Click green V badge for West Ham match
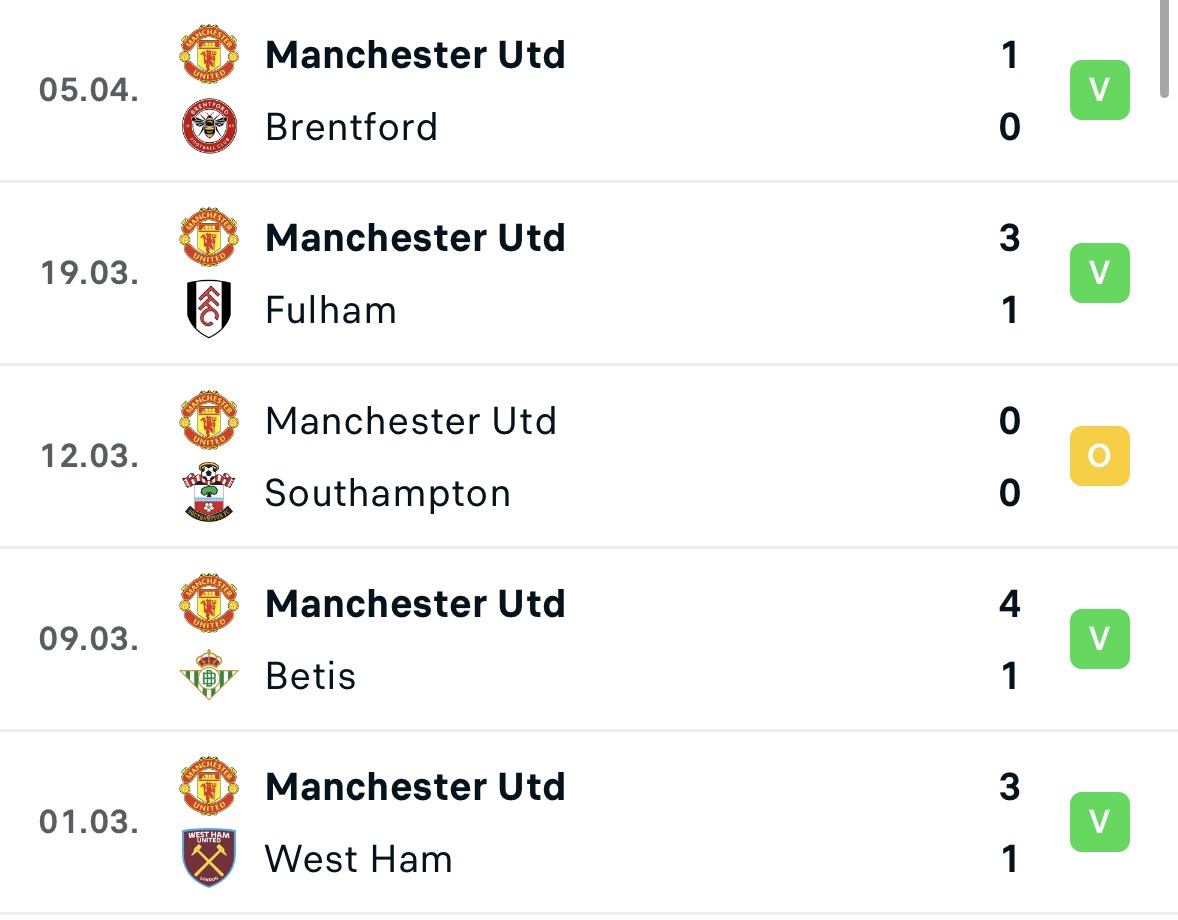 1099,822
